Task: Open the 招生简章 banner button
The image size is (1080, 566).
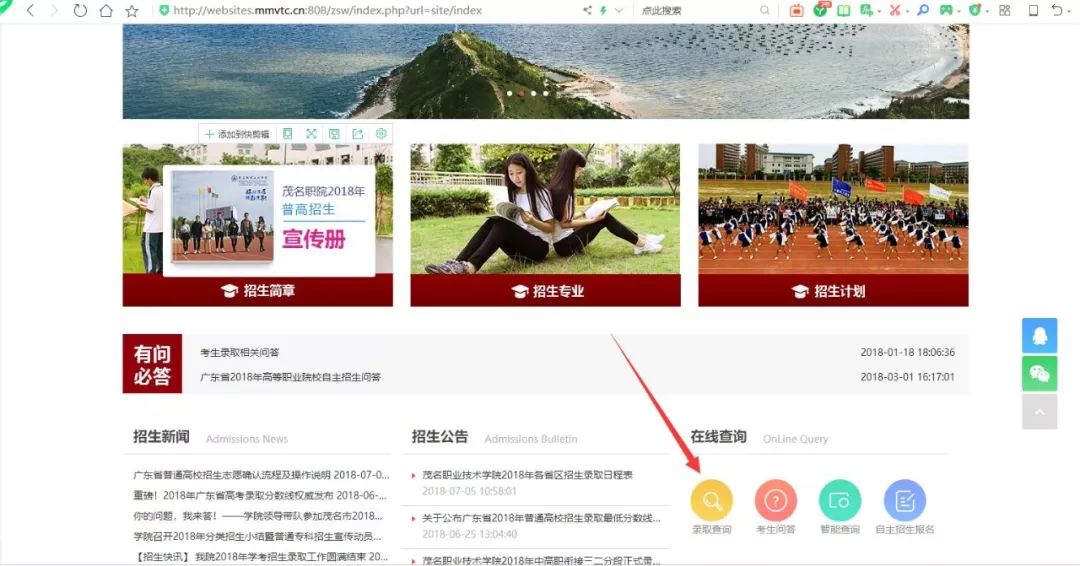Action: 257,291
